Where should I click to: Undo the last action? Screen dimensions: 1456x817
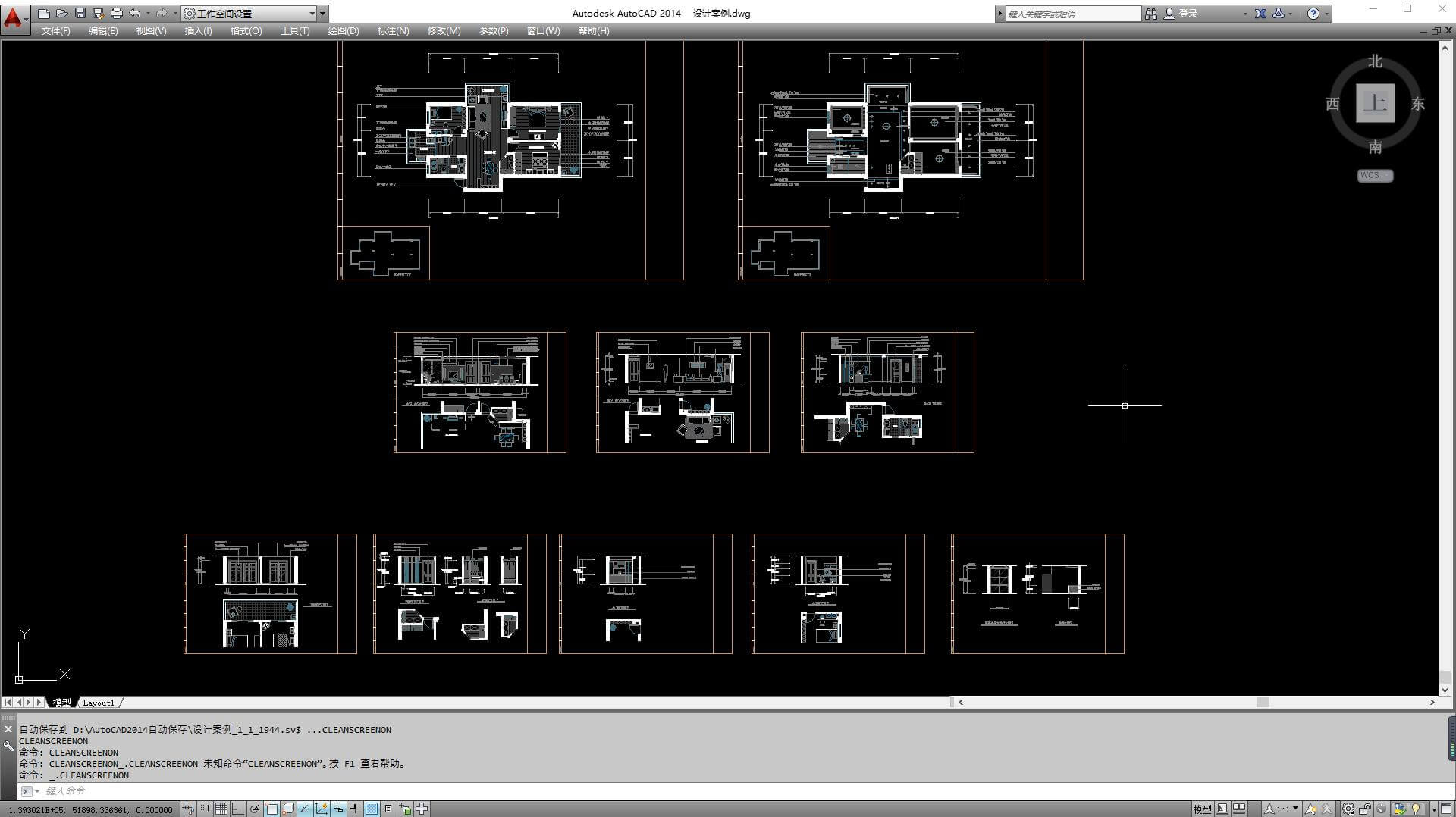134,14
